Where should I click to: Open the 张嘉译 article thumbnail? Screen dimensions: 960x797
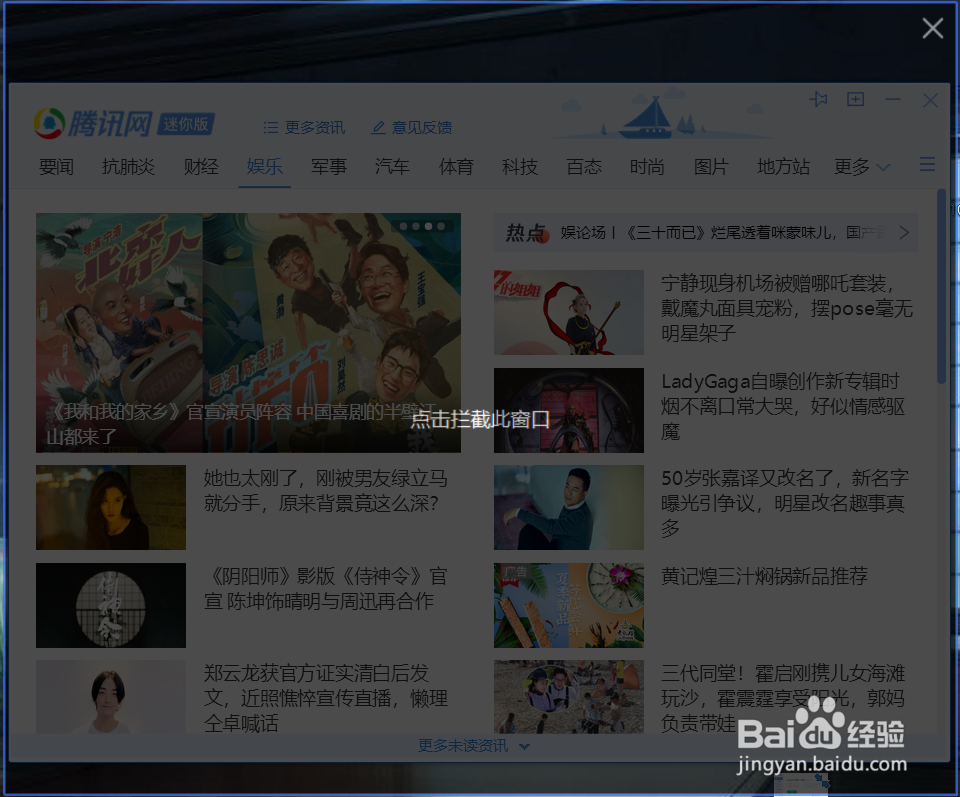569,507
